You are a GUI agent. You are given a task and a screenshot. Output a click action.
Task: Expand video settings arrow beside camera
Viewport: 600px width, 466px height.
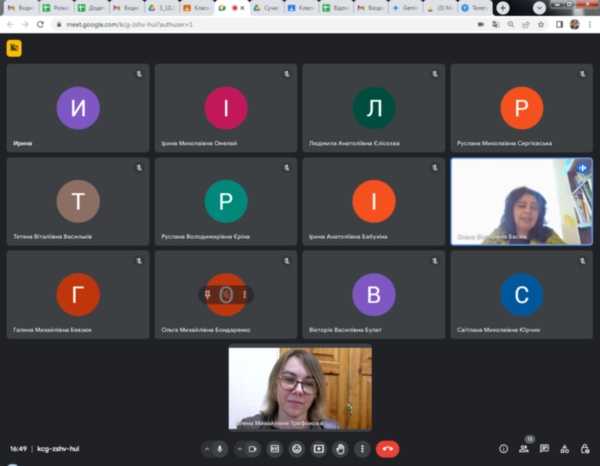[x=239, y=449]
